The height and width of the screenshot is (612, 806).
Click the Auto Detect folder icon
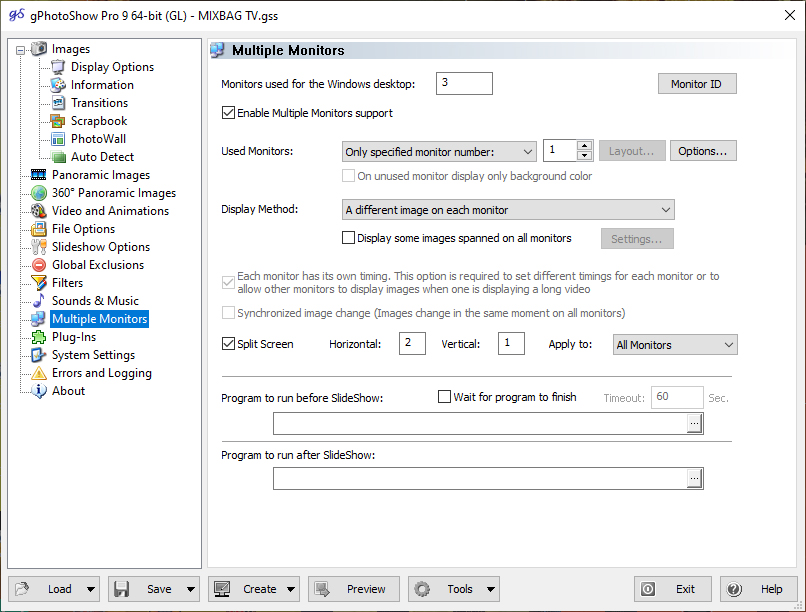point(58,157)
